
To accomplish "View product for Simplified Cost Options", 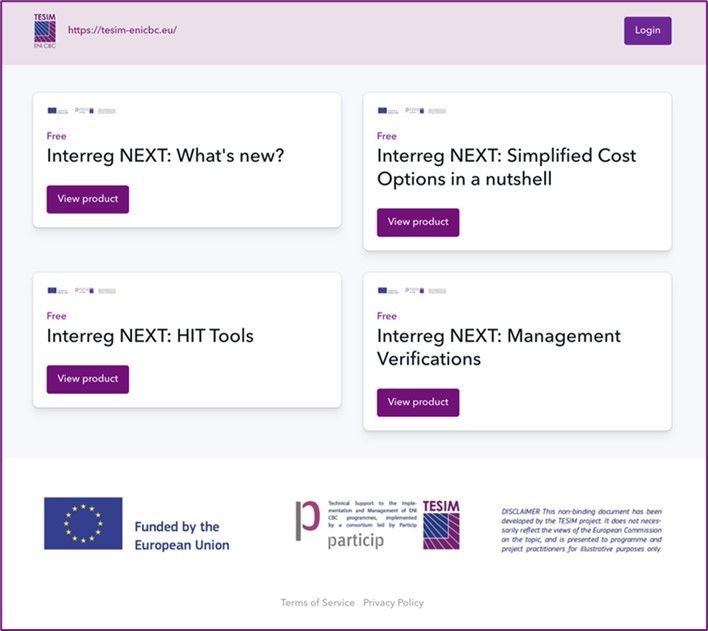I will tap(417, 222).
